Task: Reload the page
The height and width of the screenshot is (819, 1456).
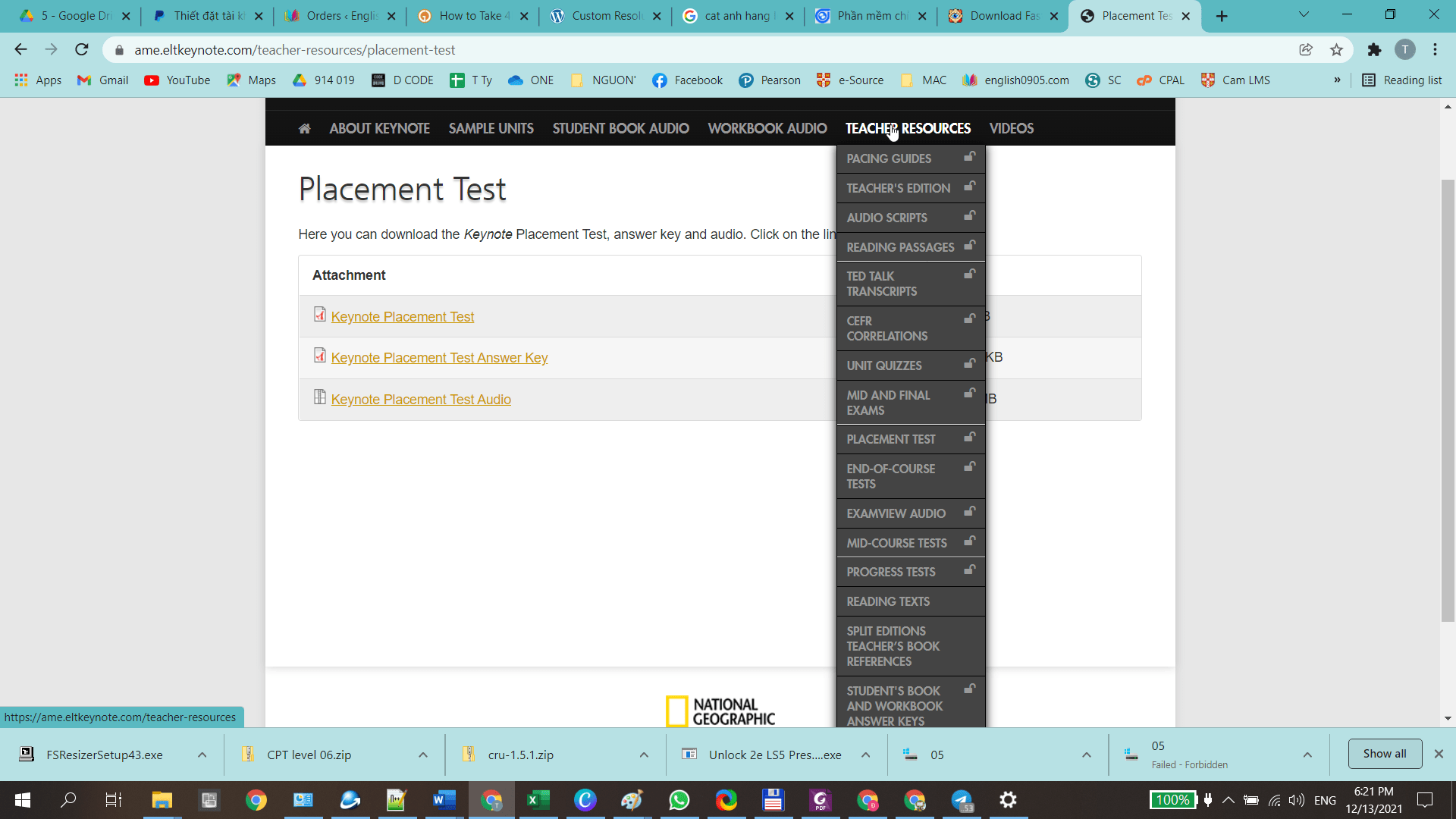Action: click(x=82, y=50)
